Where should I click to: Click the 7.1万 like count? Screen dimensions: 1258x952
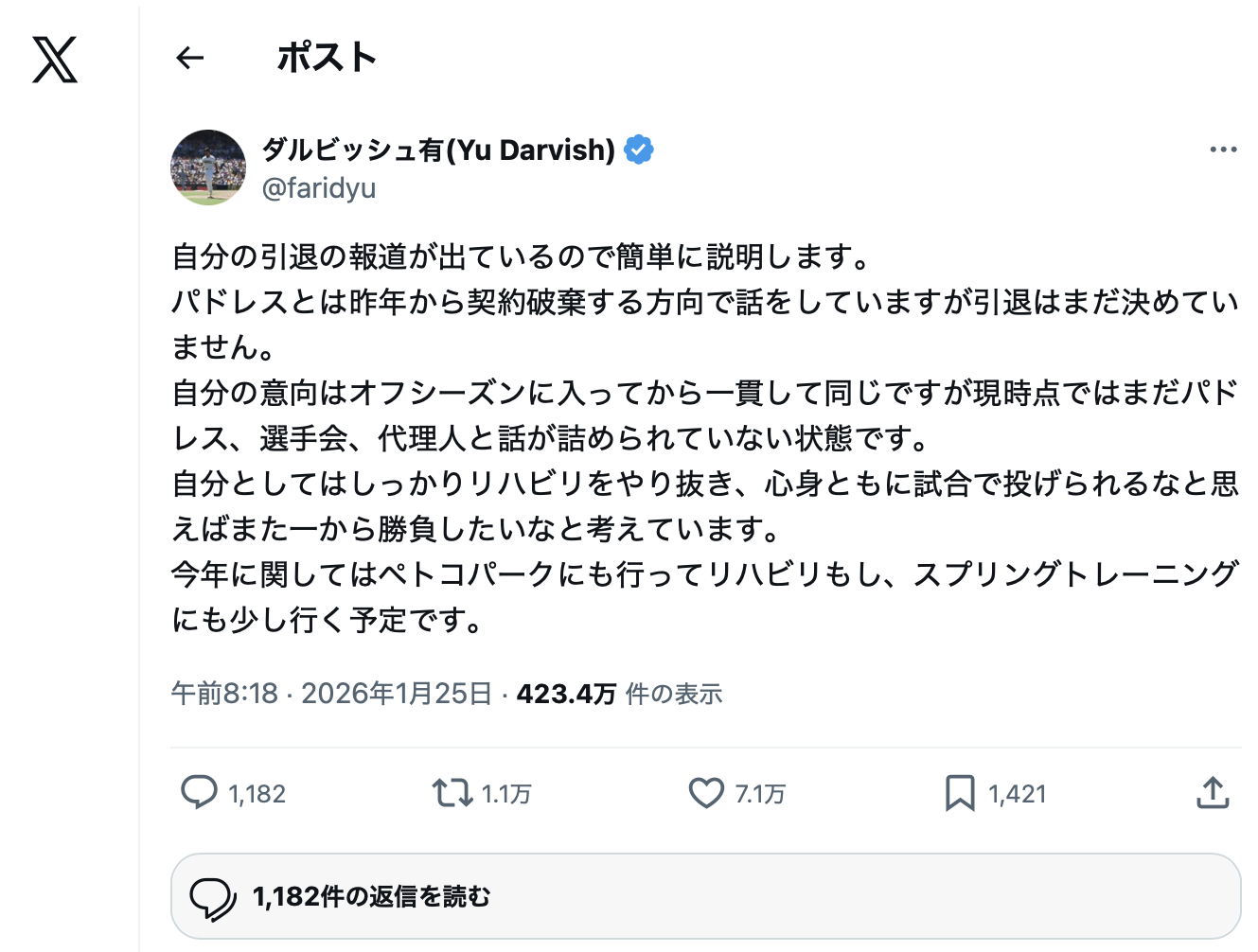[x=760, y=794]
